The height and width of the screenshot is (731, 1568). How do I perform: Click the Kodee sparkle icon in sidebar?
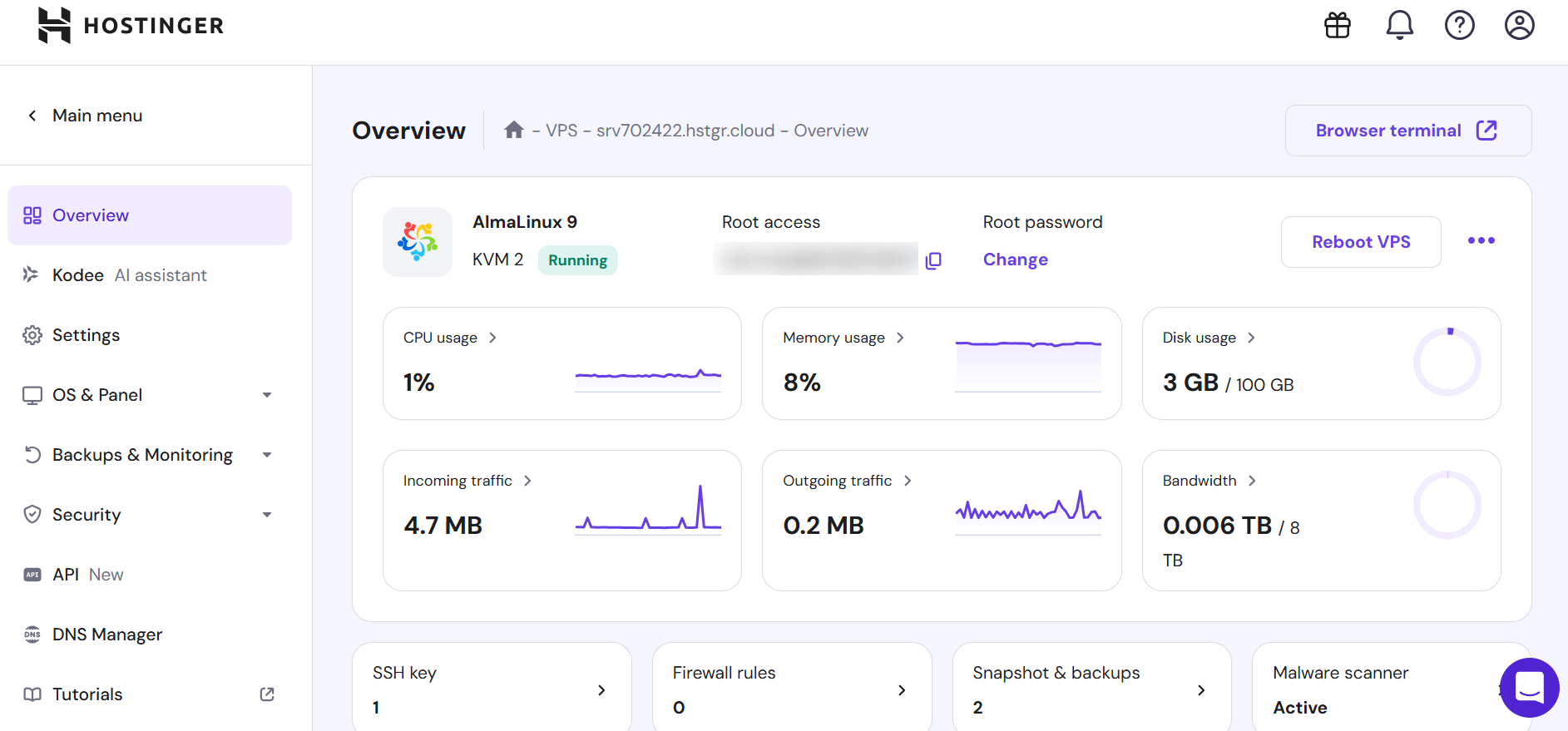[32, 275]
